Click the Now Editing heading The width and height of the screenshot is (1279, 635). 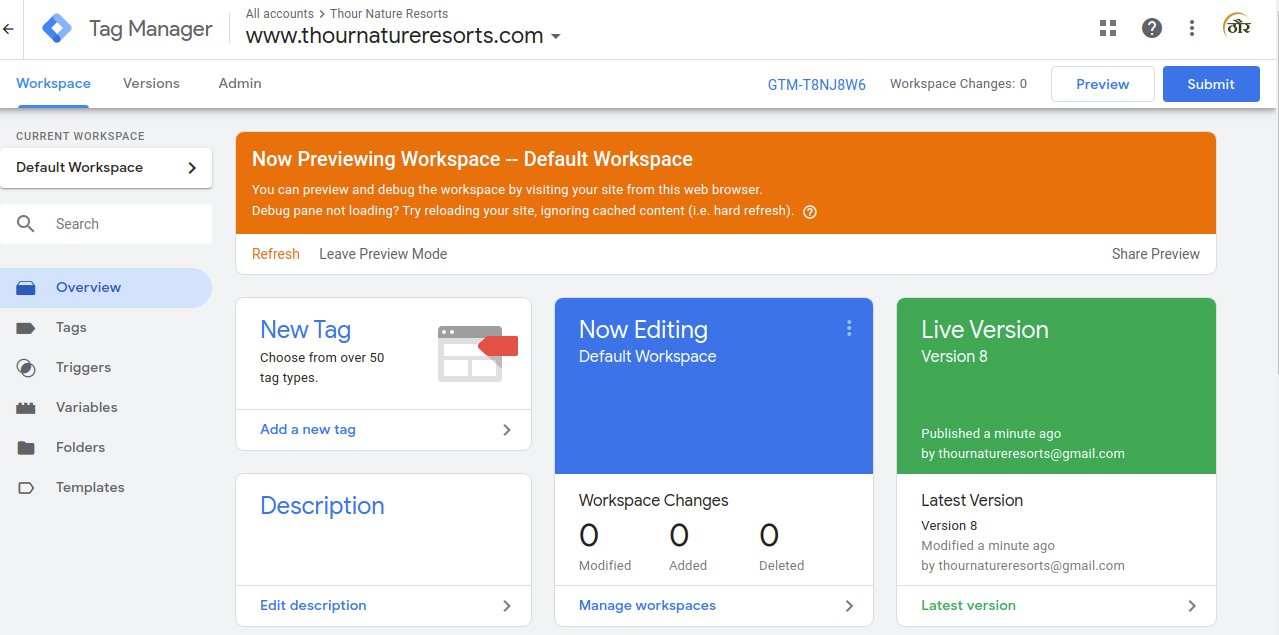coord(643,330)
